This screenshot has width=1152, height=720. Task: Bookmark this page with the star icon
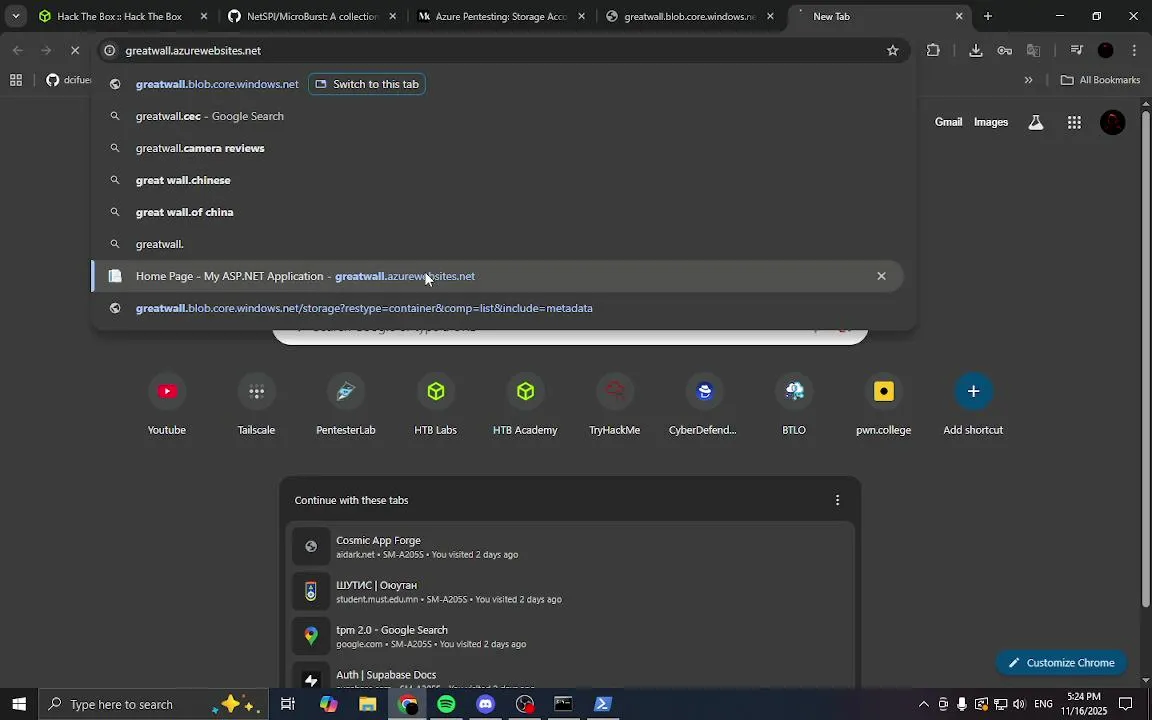coord(893,51)
